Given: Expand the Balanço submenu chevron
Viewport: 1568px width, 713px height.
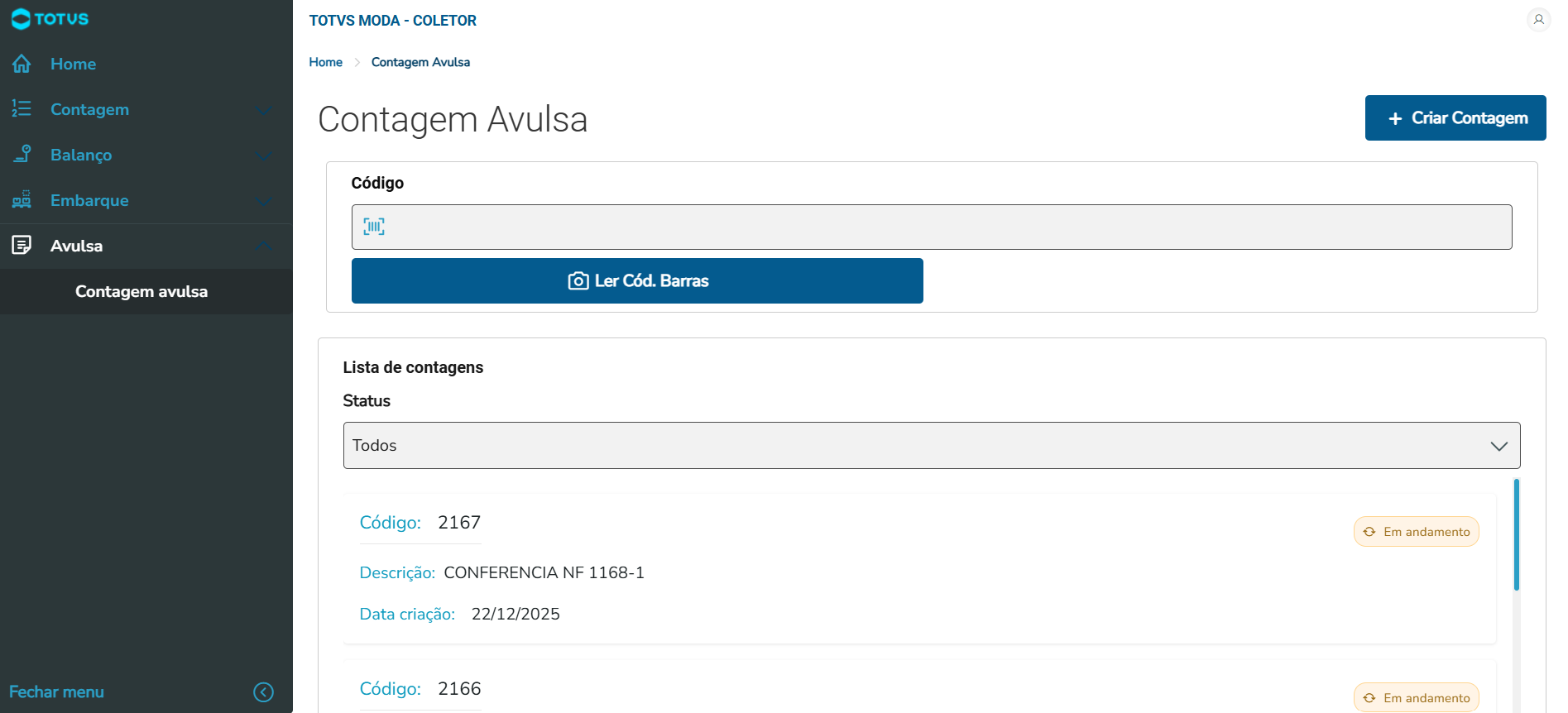Looking at the screenshot, I should tap(264, 156).
